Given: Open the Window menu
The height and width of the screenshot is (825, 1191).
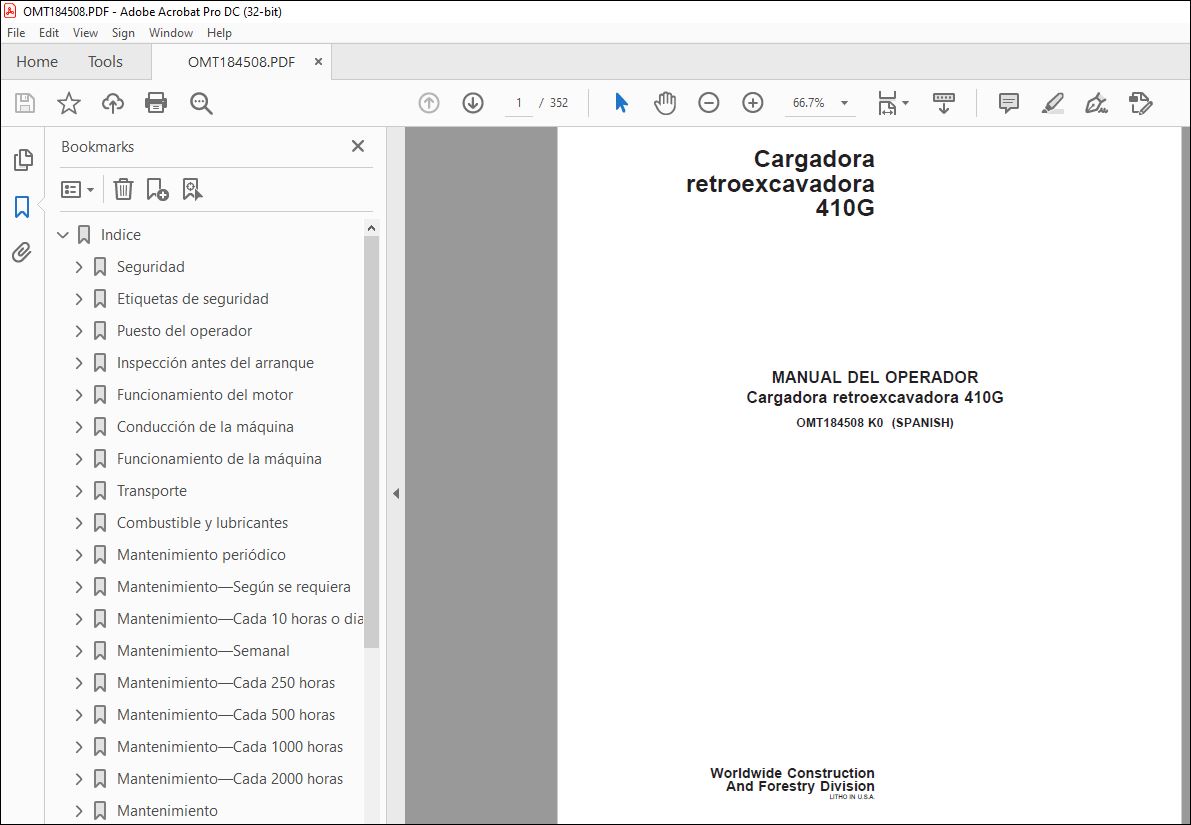Looking at the screenshot, I should tap(171, 33).
